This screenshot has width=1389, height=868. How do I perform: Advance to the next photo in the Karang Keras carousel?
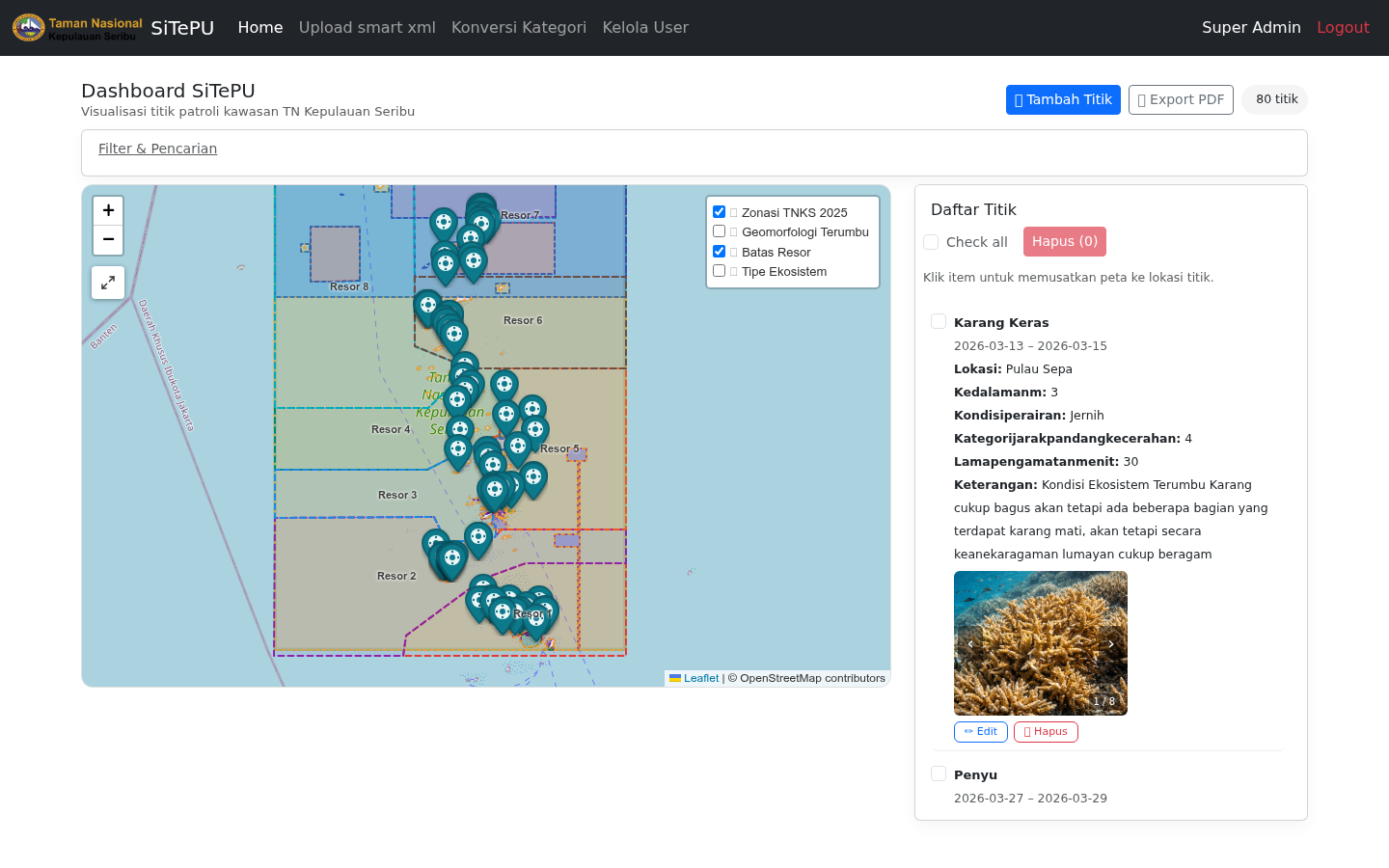[1111, 643]
